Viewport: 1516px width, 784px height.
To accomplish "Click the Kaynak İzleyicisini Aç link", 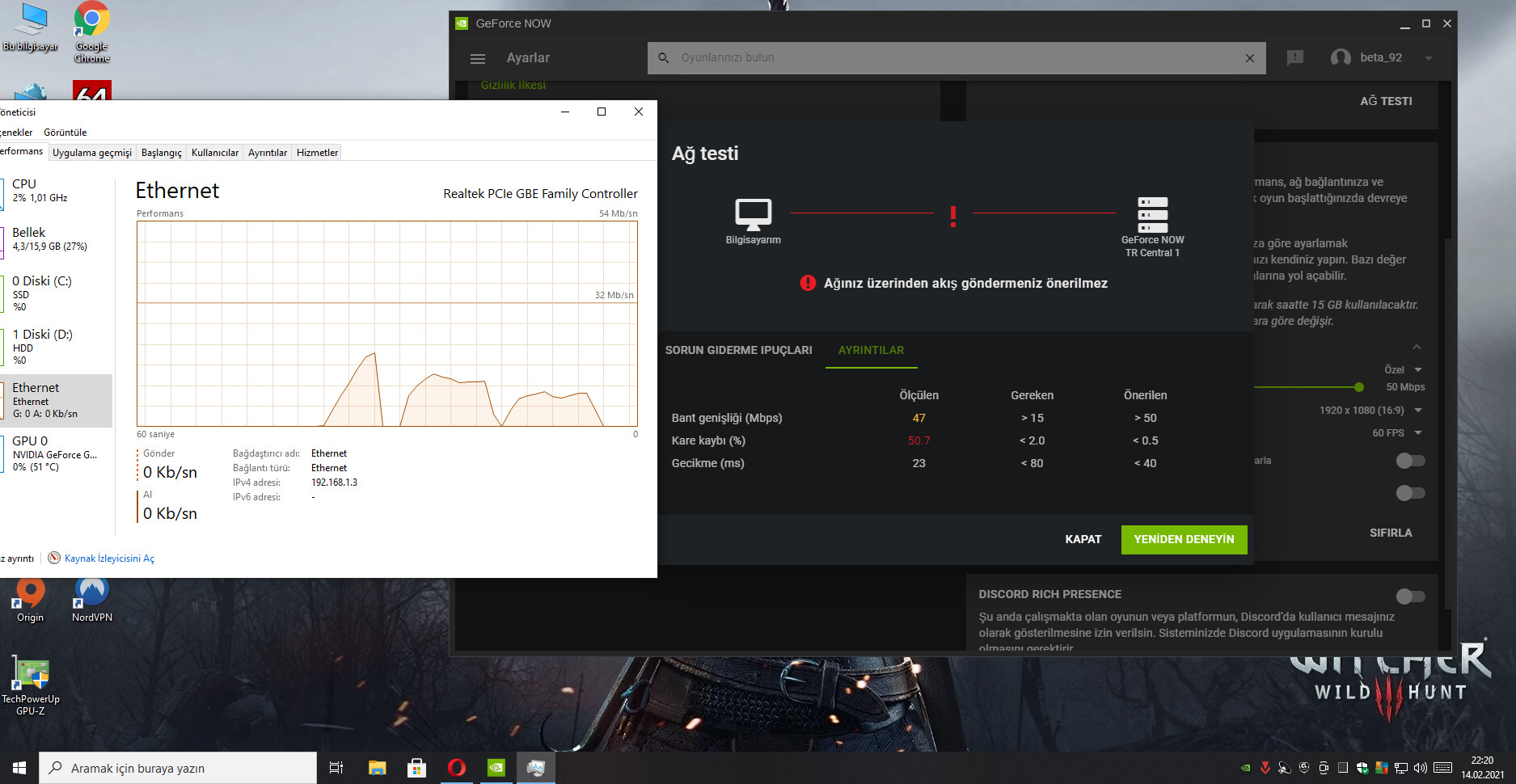I will tap(109, 558).
